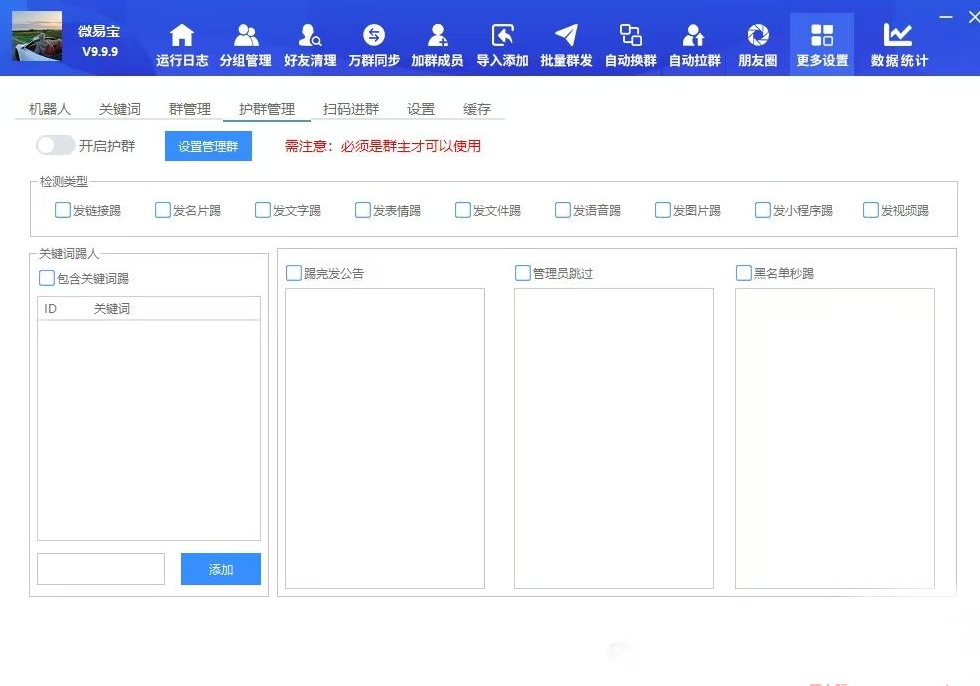
Task: Tick the 管理员跳过 checkbox
Action: point(523,273)
